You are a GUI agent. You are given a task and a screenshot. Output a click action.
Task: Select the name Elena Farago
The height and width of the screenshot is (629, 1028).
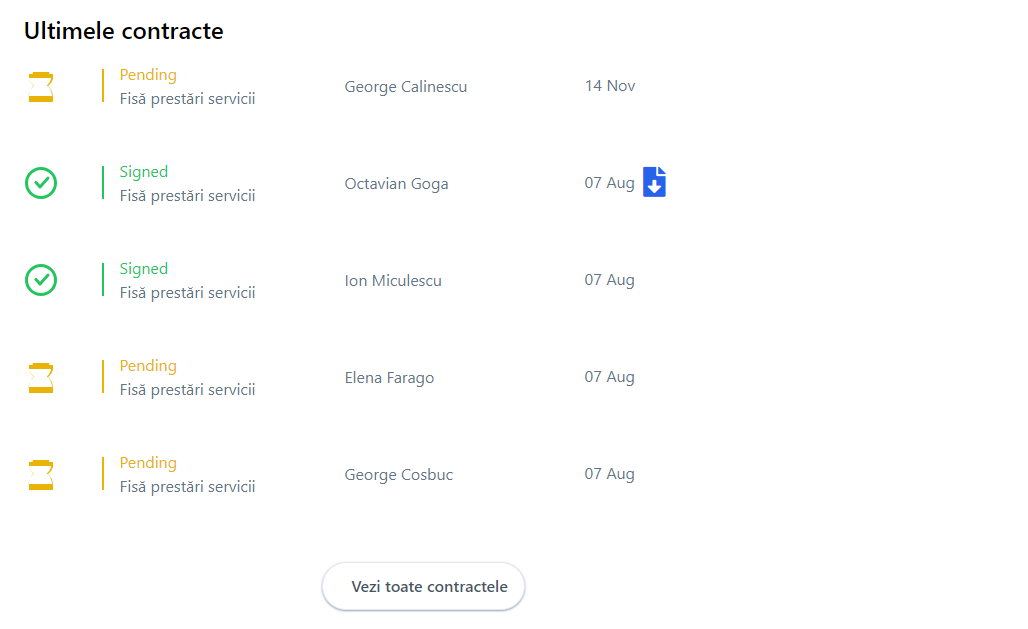pyautogui.click(x=389, y=378)
